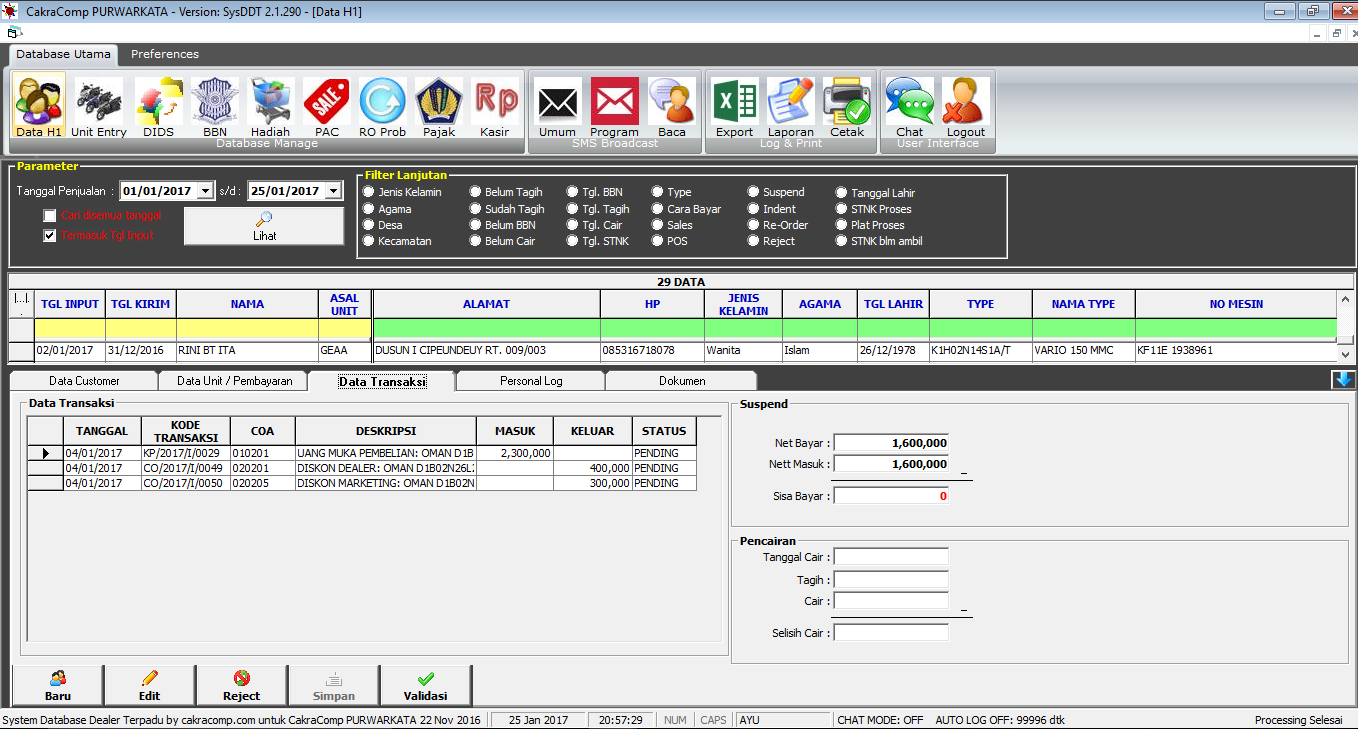Click the BBN police emblem icon
The height and width of the screenshot is (729, 1358).
click(x=214, y=104)
